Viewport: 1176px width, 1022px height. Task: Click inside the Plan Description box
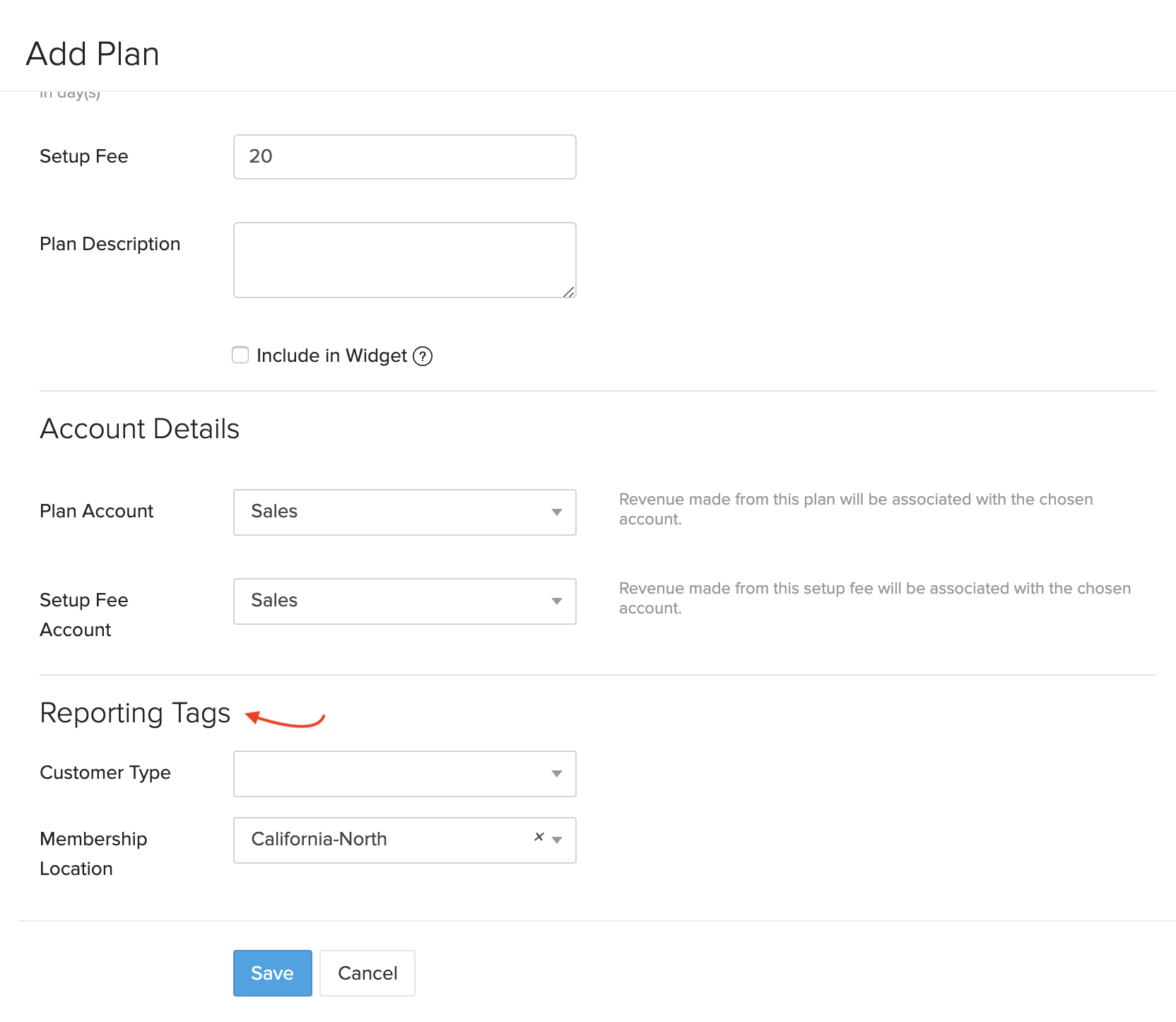pos(404,259)
